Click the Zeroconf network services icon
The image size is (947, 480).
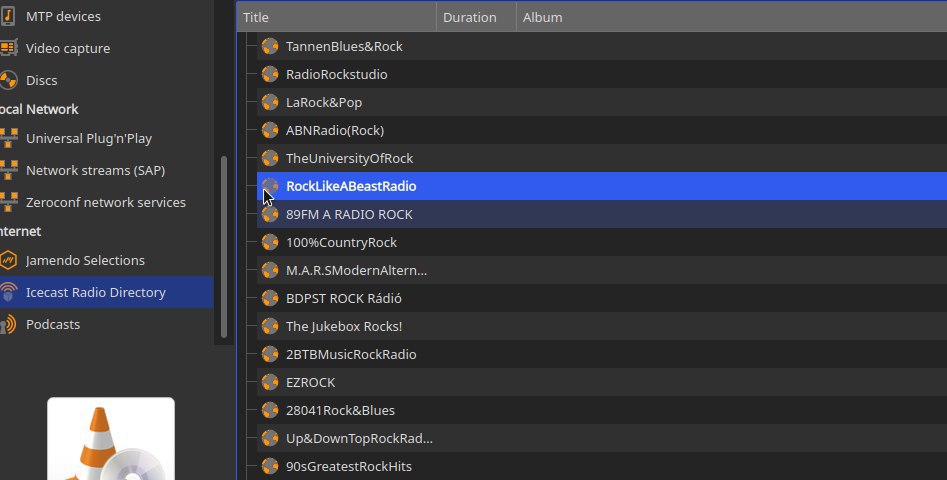coord(8,202)
